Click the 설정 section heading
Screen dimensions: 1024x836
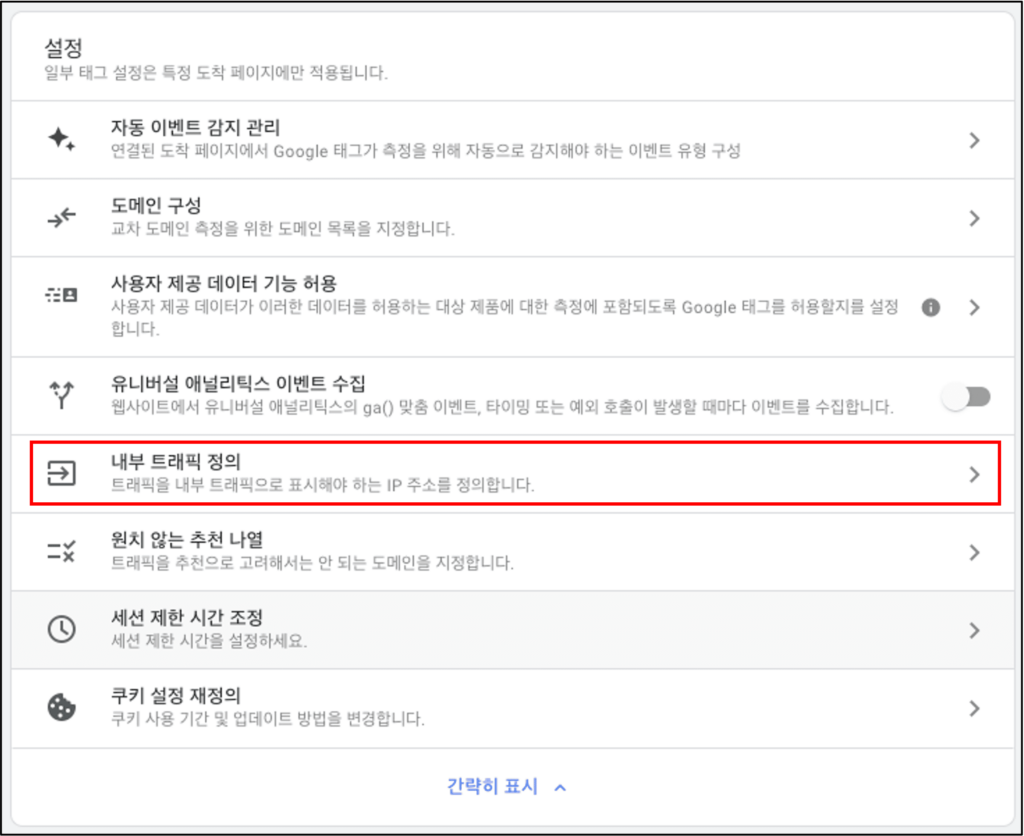coord(63,48)
